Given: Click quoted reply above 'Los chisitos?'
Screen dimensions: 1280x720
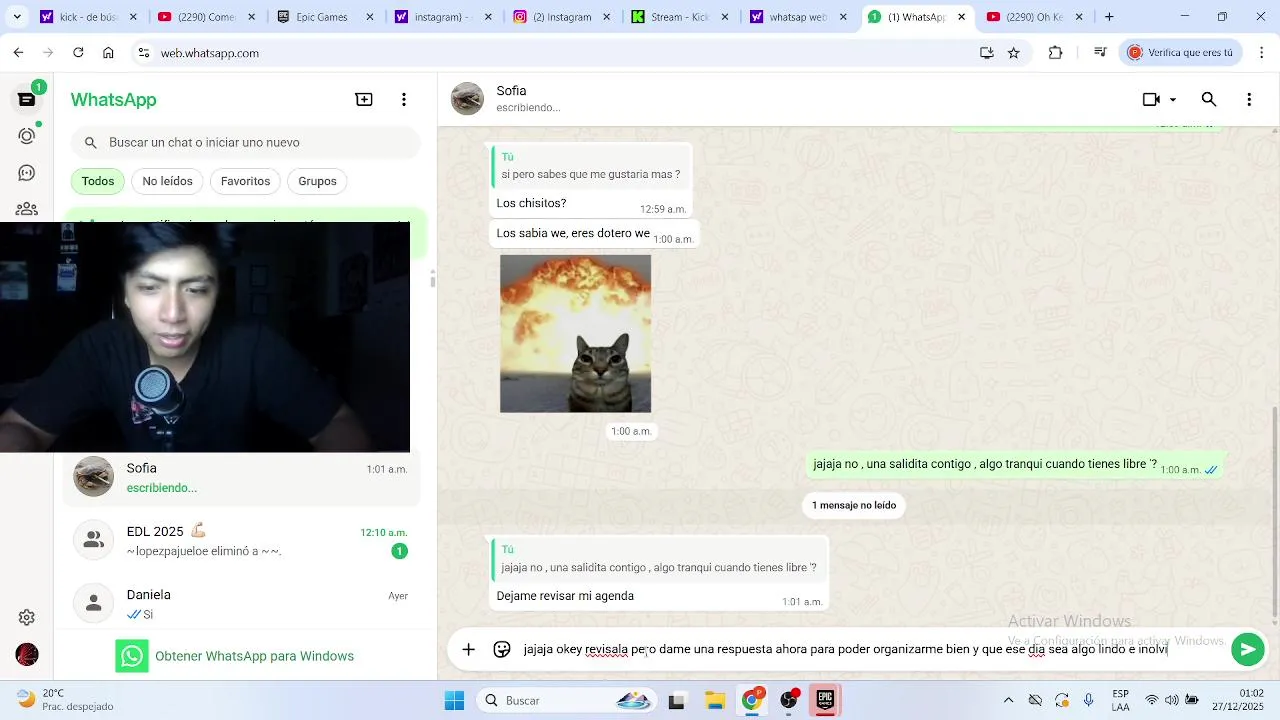Looking at the screenshot, I should 591,167.
